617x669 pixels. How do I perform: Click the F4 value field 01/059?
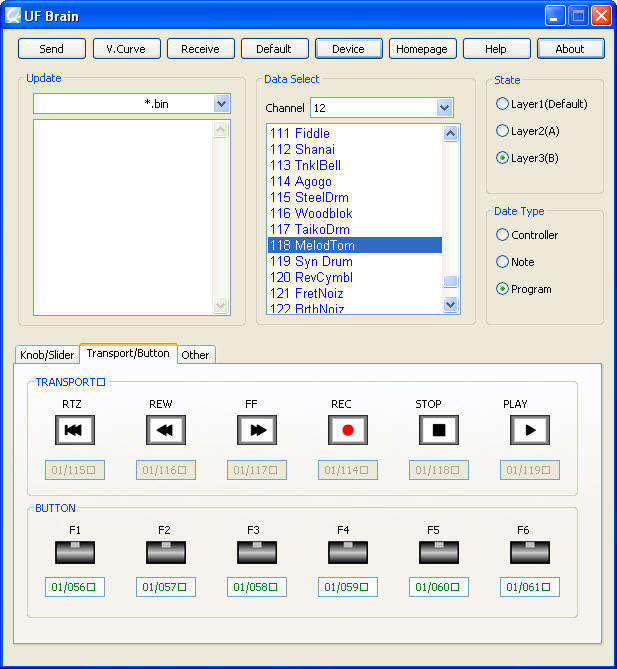[348, 587]
